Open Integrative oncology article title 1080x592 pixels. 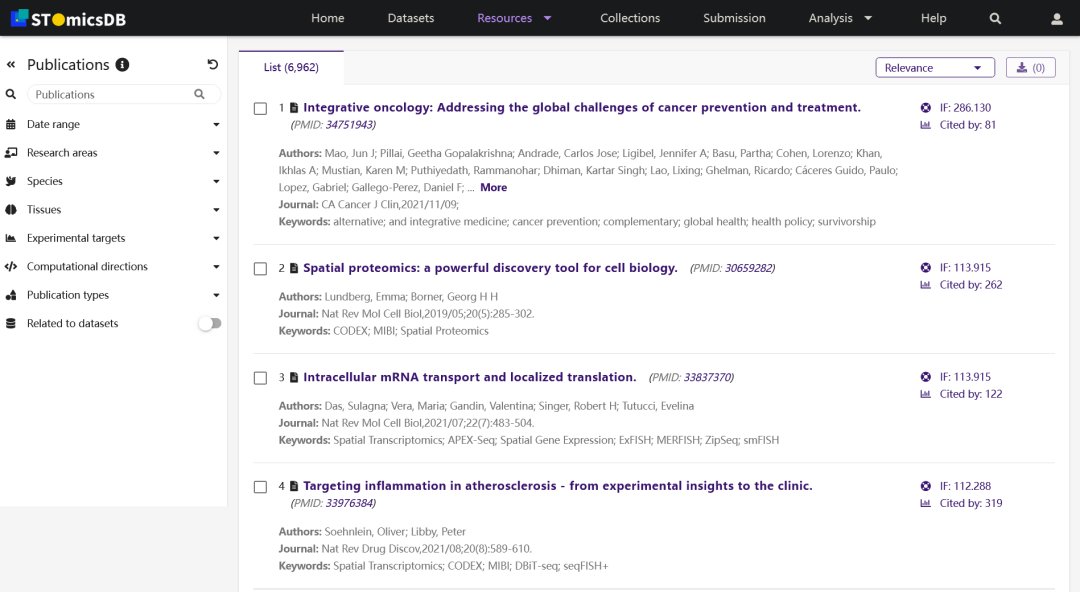coord(582,108)
